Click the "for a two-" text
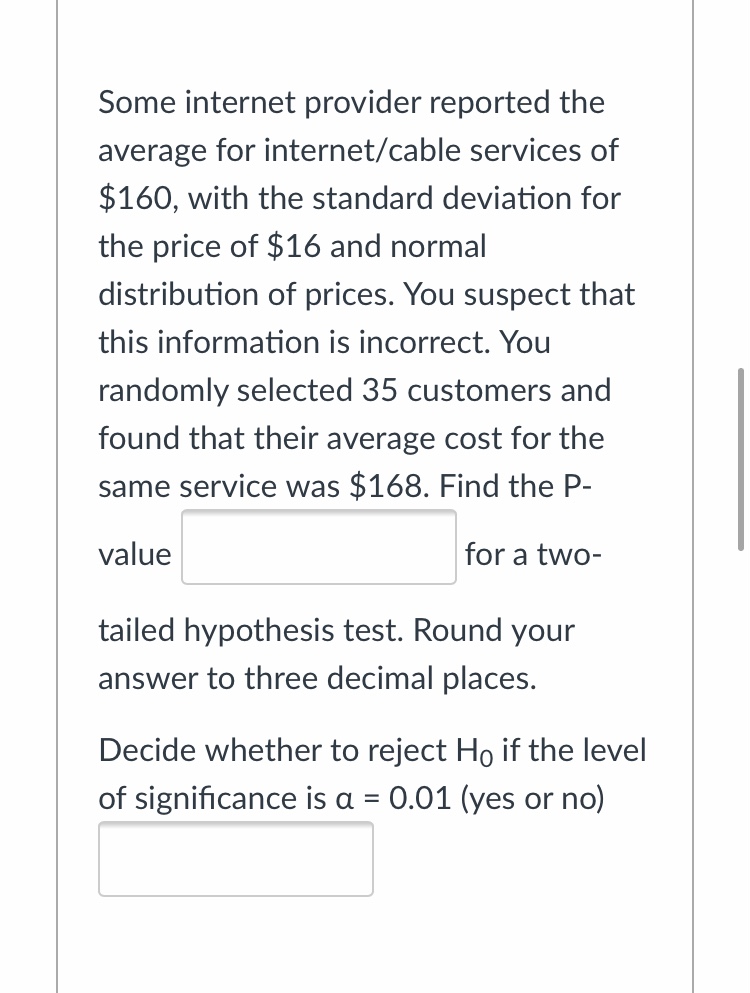Viewport: 750px width, 993px height. pyautogui.click(x=532, y=554)
